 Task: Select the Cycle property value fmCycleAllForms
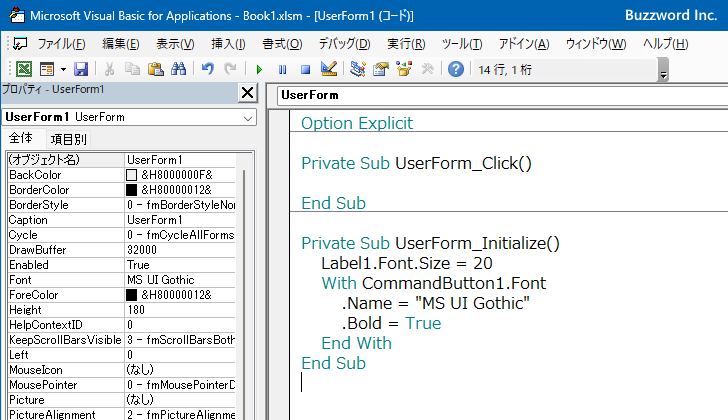180,235
